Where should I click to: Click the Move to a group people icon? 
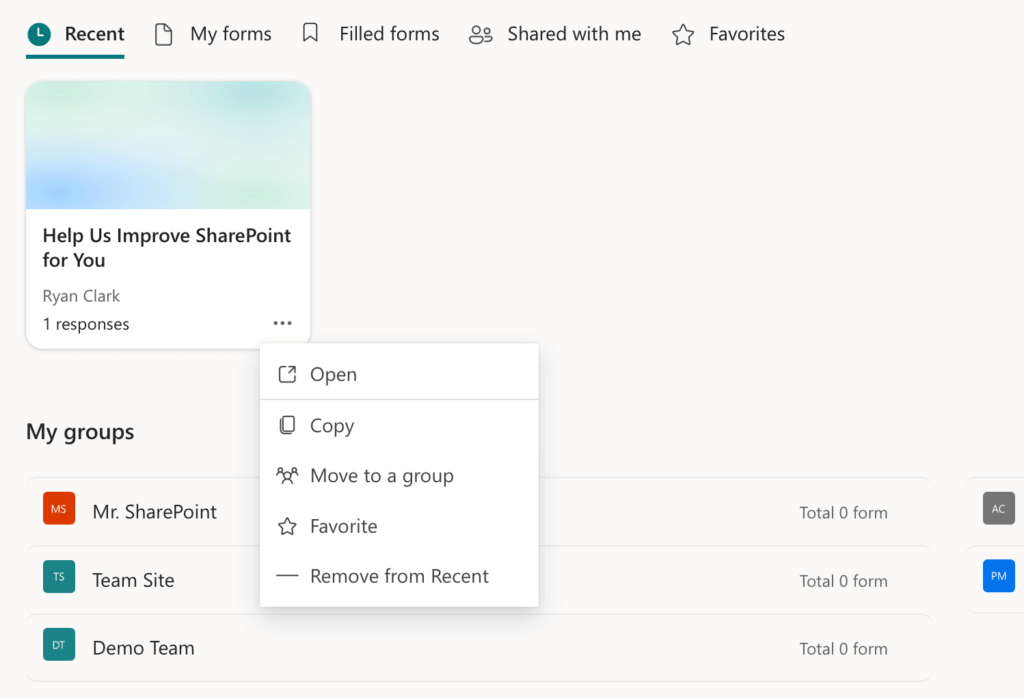(x=287, y=476)
